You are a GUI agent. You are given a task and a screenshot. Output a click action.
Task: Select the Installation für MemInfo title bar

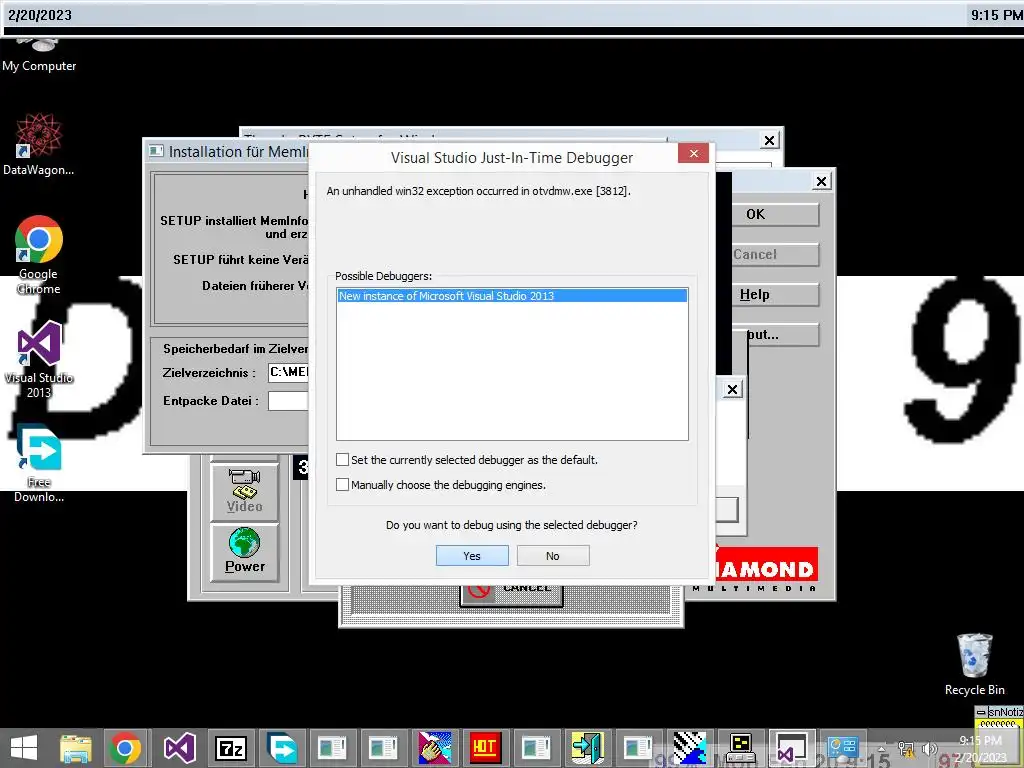pyautogui.click(x=227, y=152)
